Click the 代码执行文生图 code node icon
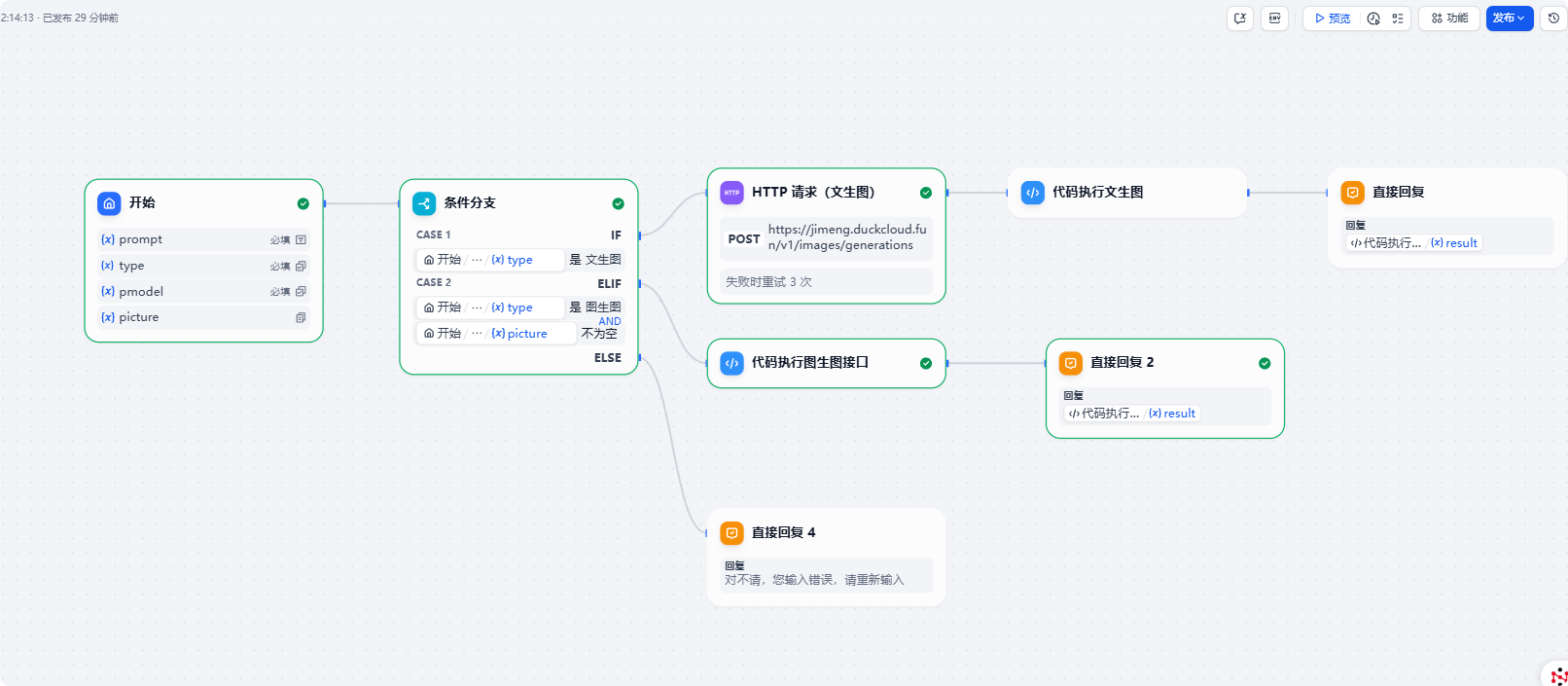Viewport: 1568px width, 686px height. 1032,193
